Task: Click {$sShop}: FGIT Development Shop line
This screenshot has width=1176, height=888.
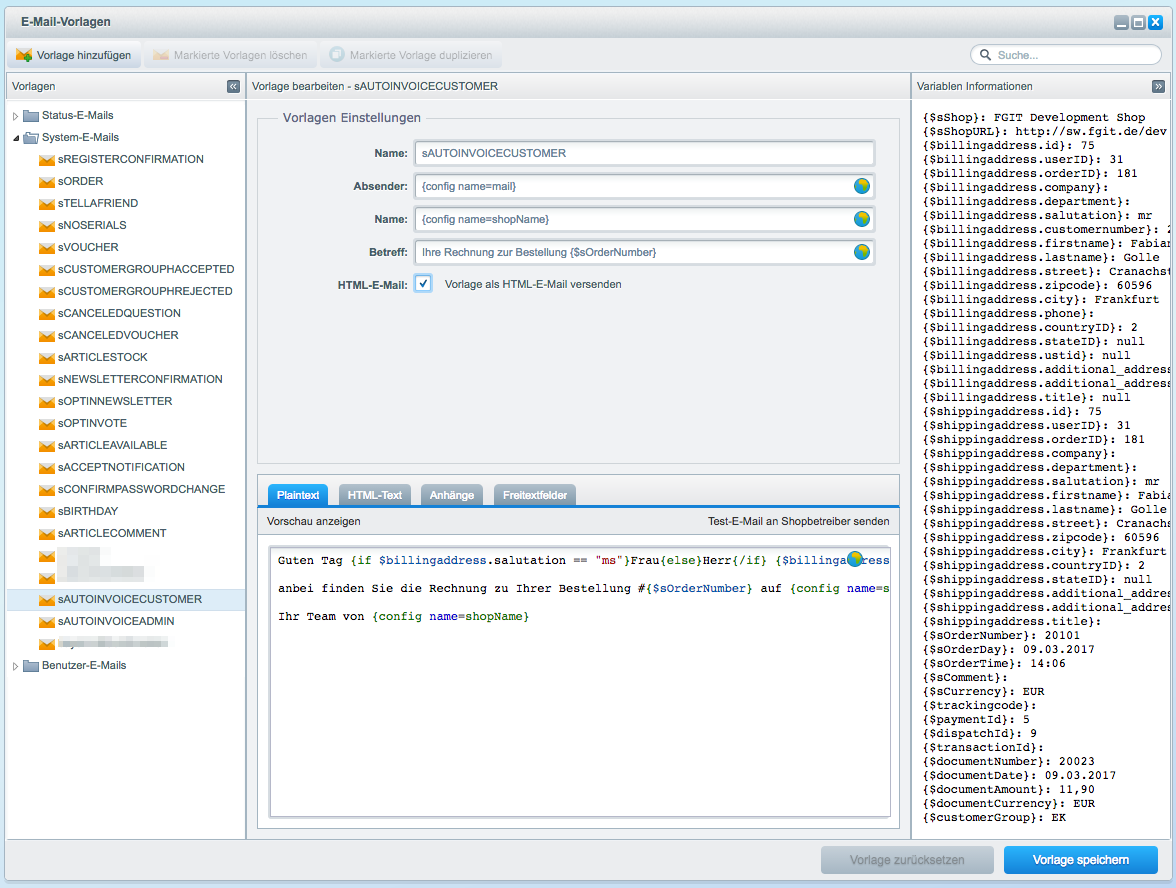Action: click(x=1034, y=117)
